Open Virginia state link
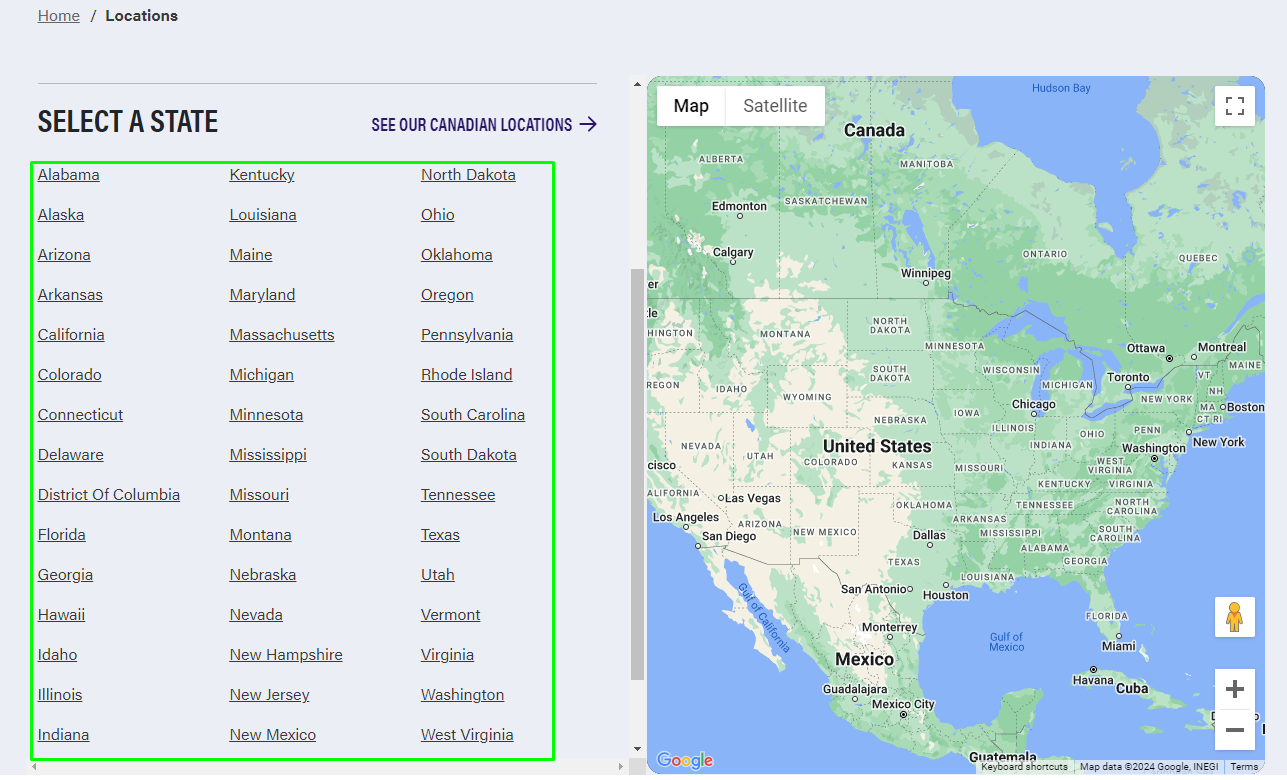Viewport: 1287px width, 780px height. click(448, 655)
